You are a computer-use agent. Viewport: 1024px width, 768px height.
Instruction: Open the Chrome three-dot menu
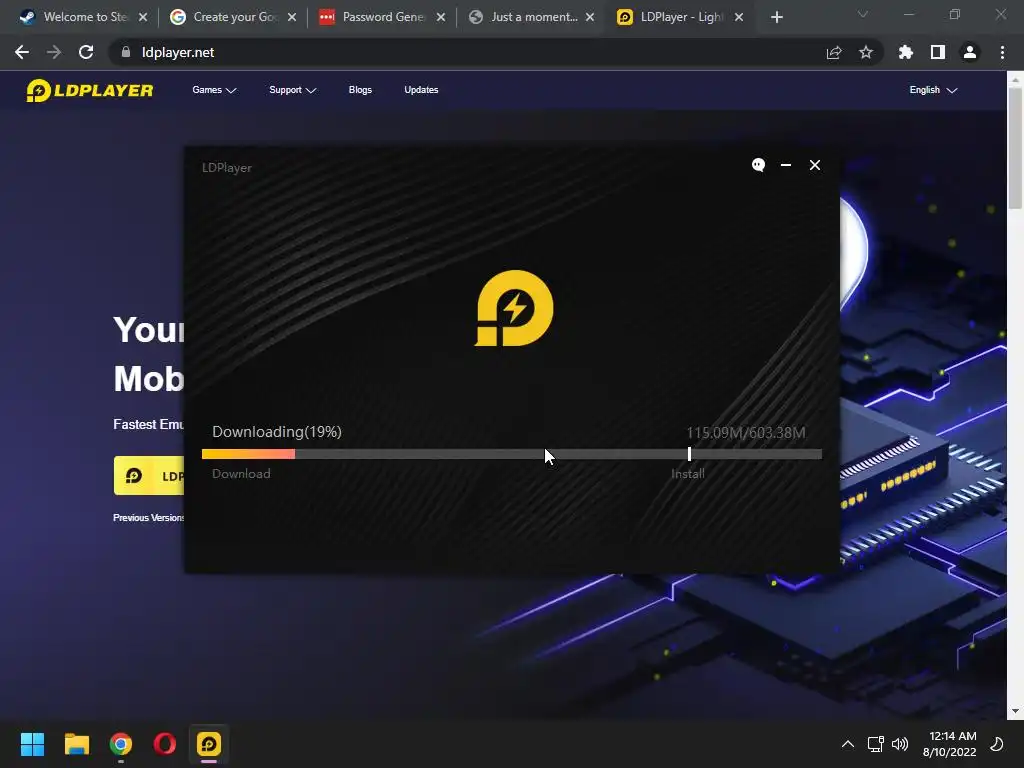1002,52
